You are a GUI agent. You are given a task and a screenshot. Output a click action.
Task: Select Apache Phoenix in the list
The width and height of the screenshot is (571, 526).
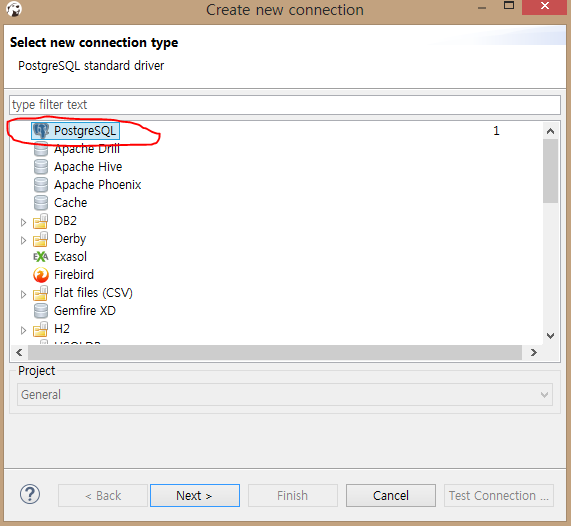98,185
